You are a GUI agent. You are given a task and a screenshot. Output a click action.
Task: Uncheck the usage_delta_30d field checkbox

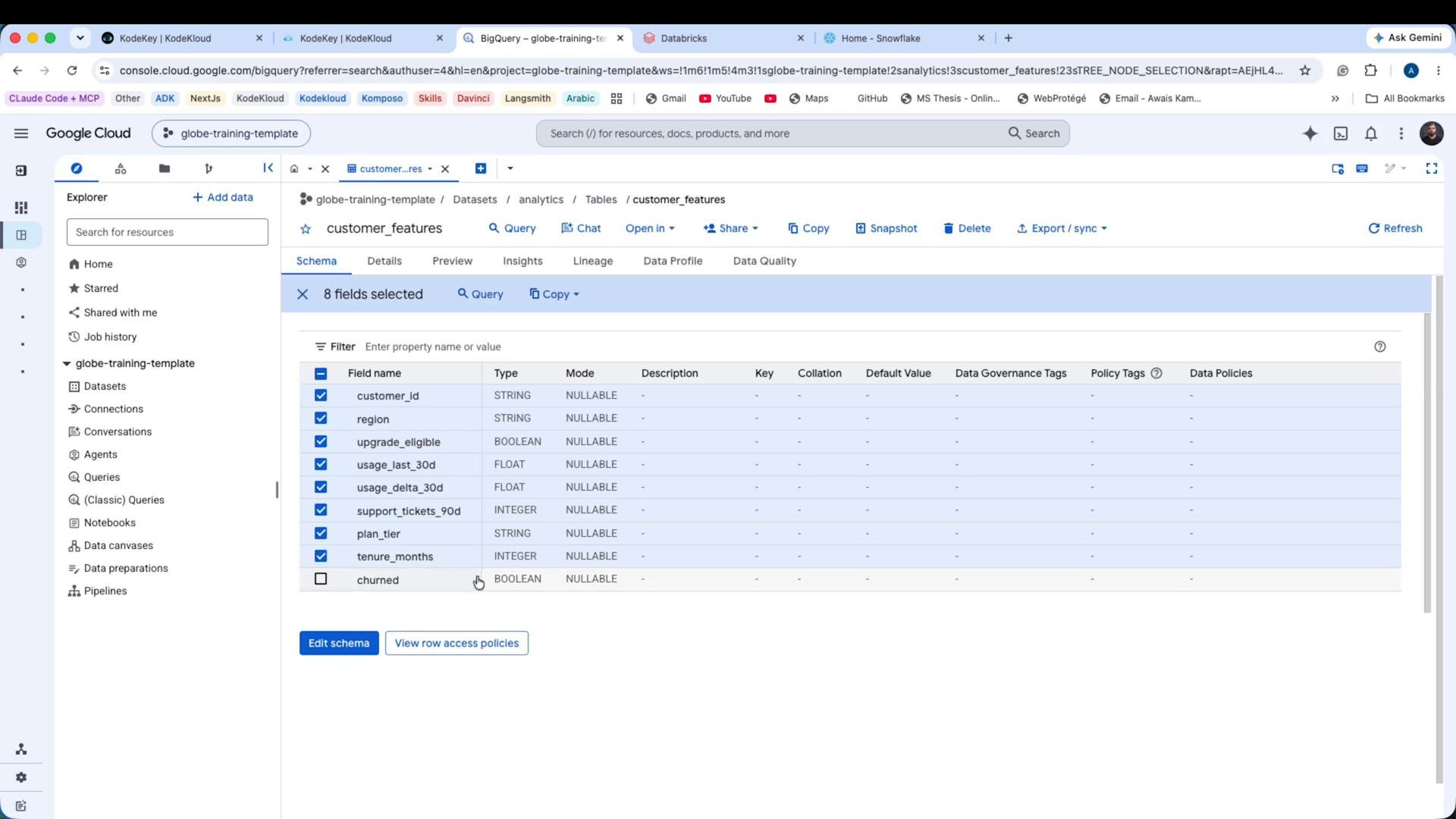click(321, 487)
